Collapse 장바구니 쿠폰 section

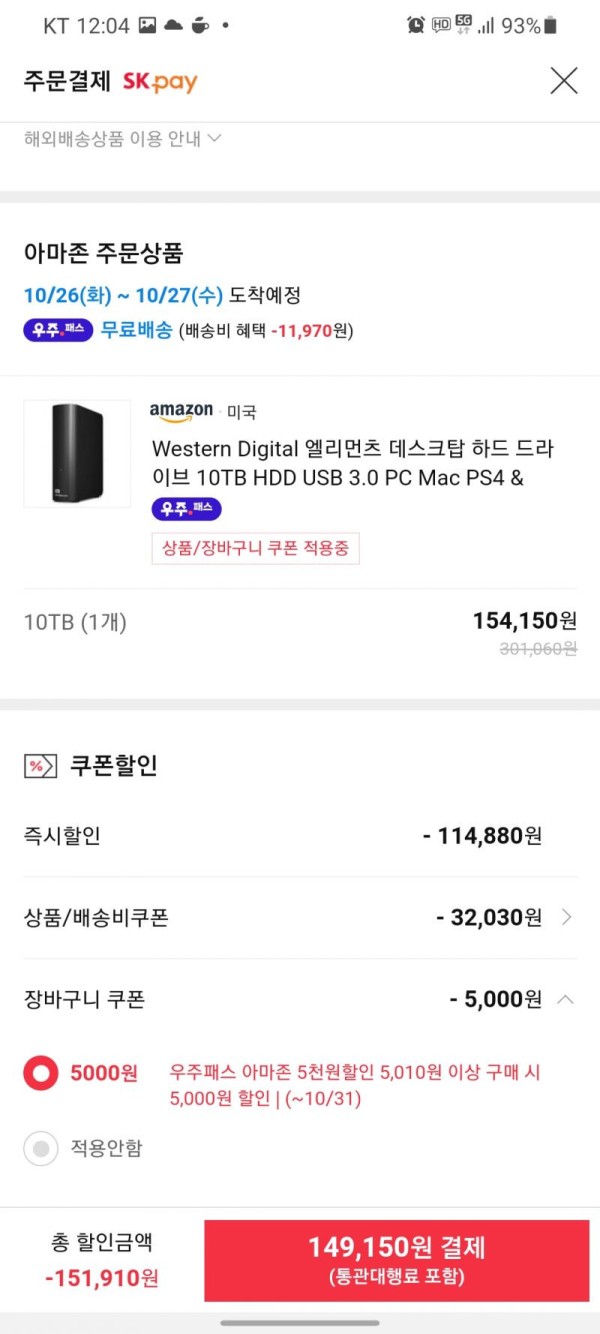[565, 999]
